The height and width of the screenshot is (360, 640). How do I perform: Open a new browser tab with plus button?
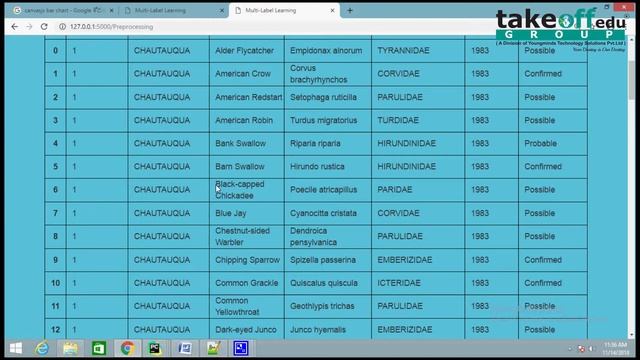(x=350, y=11)
